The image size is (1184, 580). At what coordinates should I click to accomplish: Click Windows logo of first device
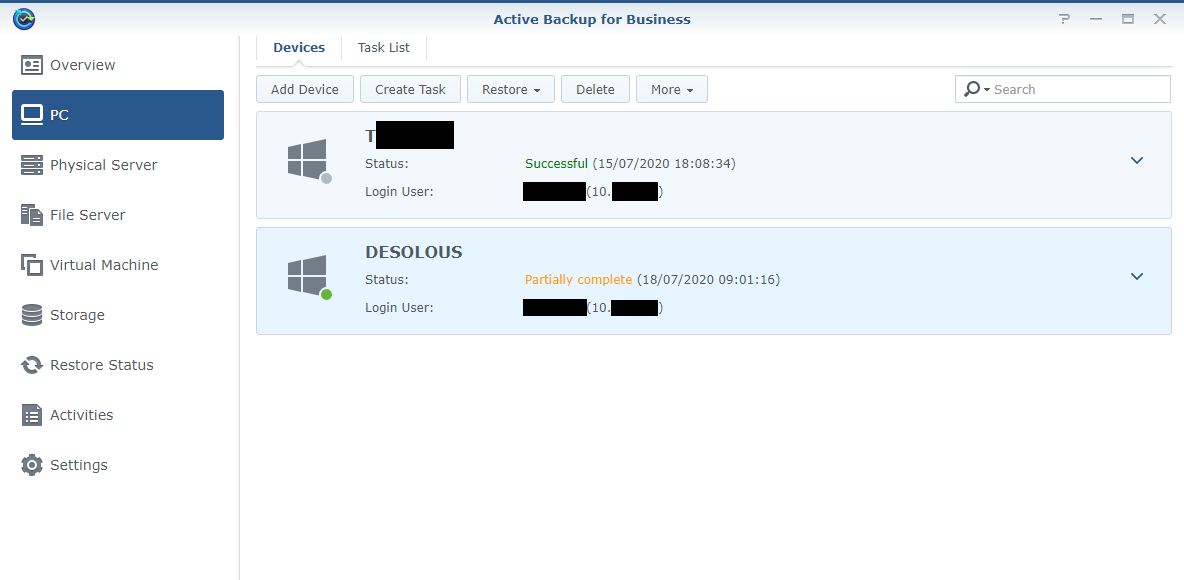pos(307,159)
